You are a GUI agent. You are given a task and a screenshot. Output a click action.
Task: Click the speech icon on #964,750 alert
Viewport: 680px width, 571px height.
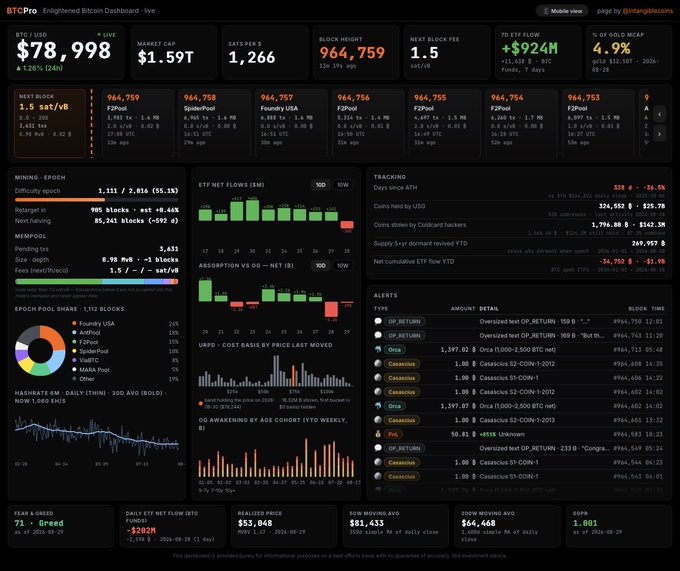coord(378,321)
